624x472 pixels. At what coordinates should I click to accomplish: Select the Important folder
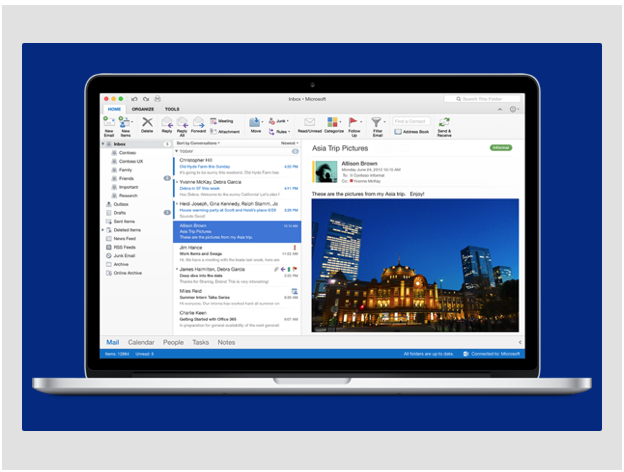(136, 187)
